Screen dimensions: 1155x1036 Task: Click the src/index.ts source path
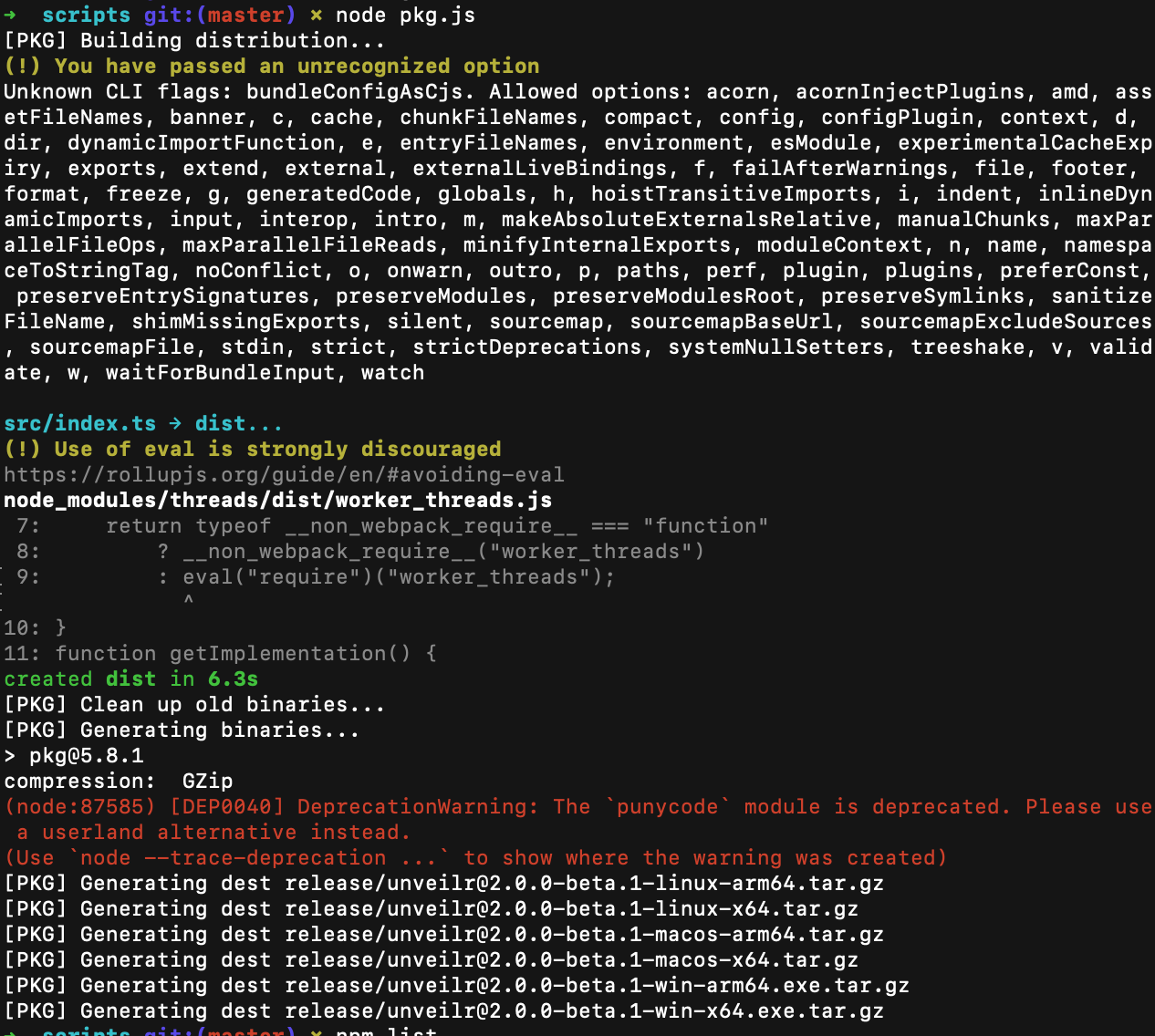pos(80,424)
